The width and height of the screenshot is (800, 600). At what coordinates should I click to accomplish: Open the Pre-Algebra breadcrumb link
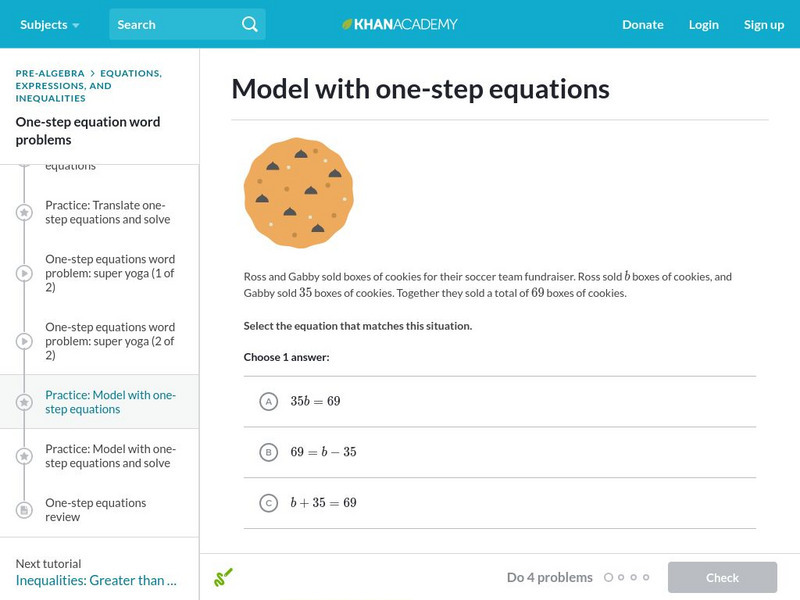coord(49,73)
